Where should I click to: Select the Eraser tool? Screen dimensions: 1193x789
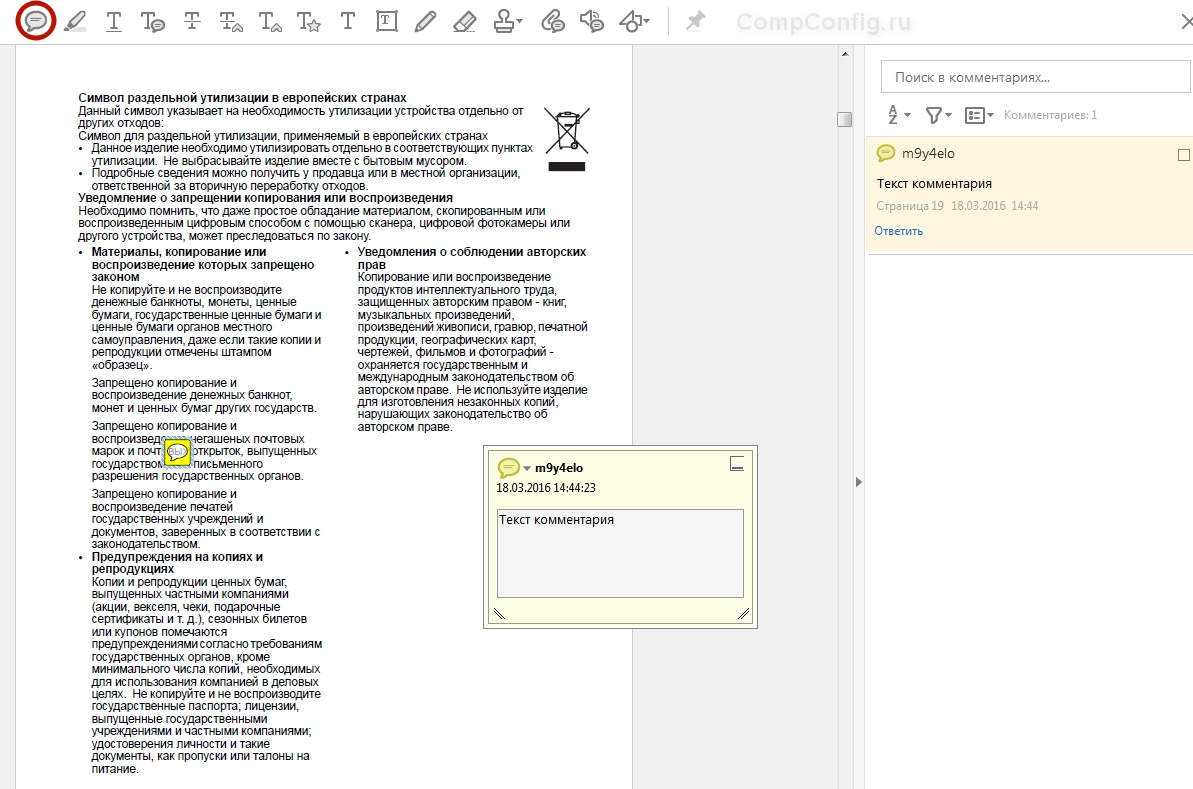point(464,21)
